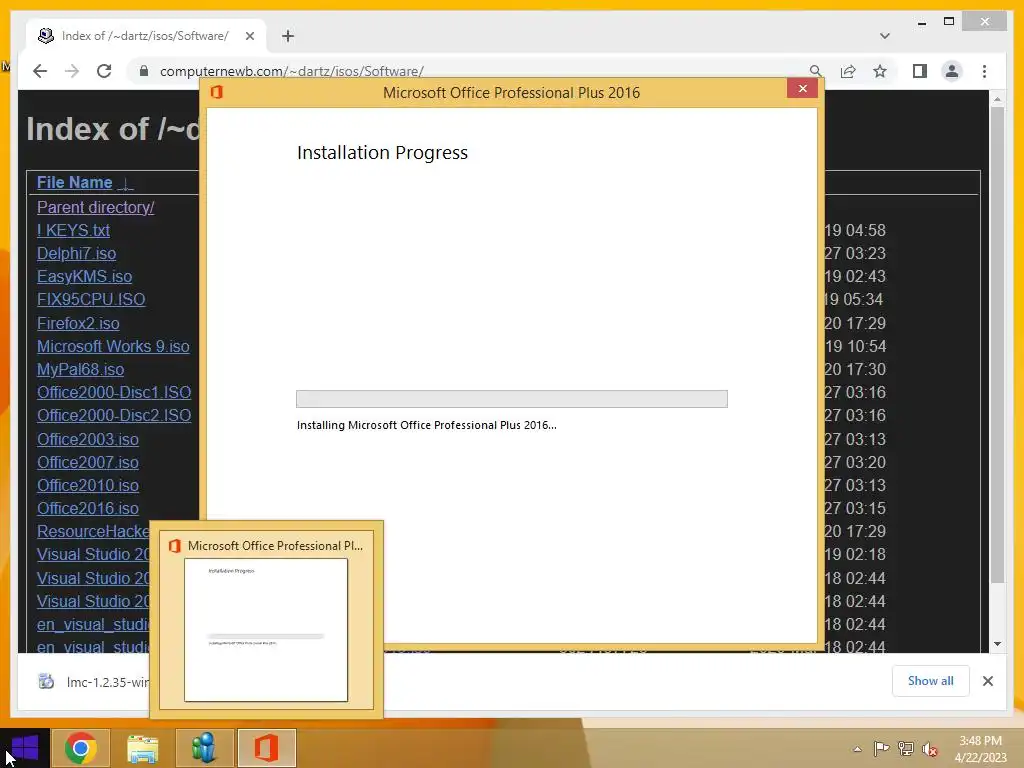Image resolution: width=1024 pixels, height=768 pixels.
Task: Click the installation progress bar
Action: pyautogui.click(x=511, y=398)
